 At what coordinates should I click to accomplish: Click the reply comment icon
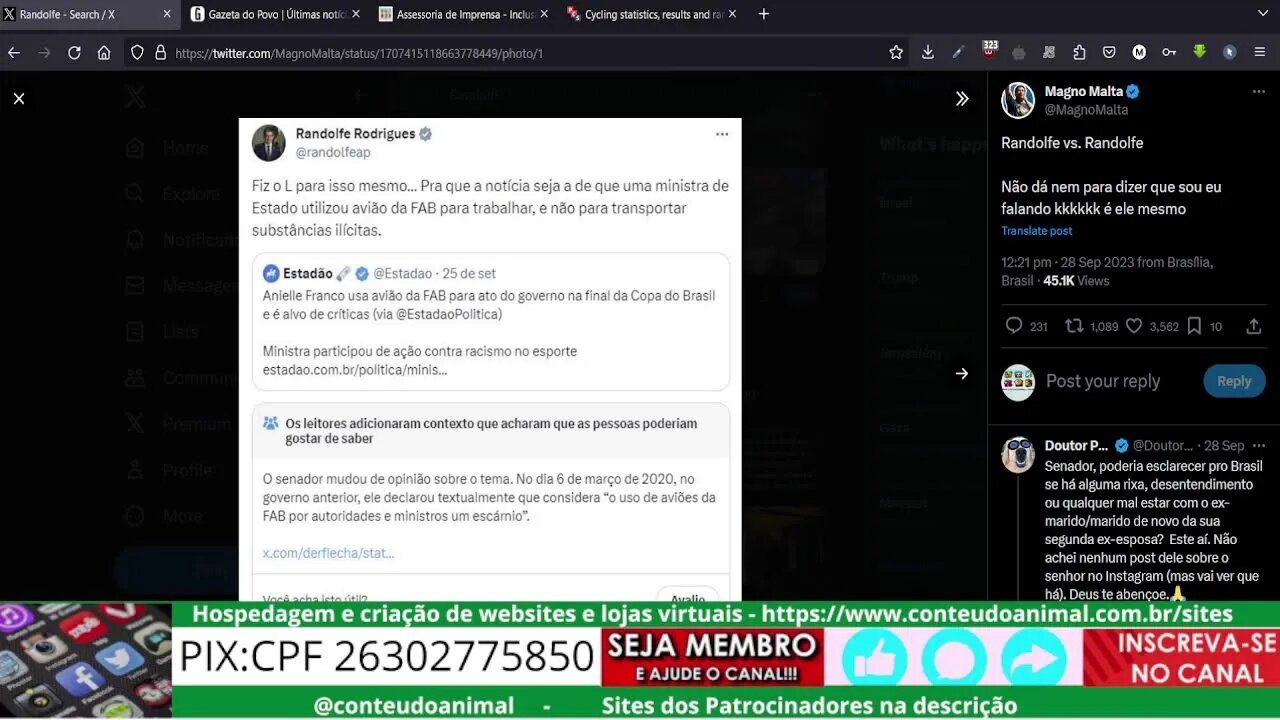pyautogui.click(x=1014, y=326)
